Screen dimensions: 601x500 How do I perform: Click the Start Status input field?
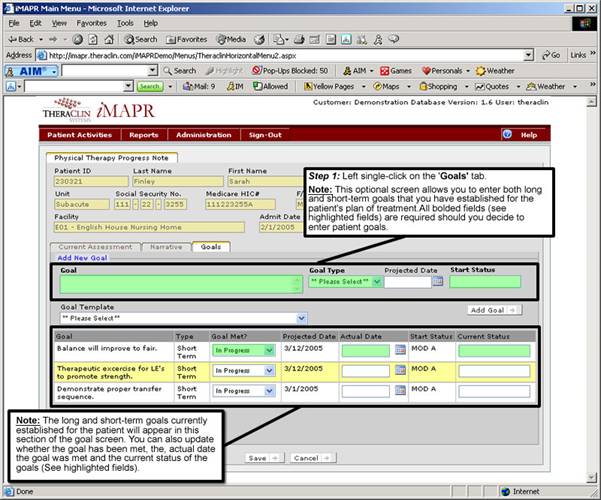[485, 282]
